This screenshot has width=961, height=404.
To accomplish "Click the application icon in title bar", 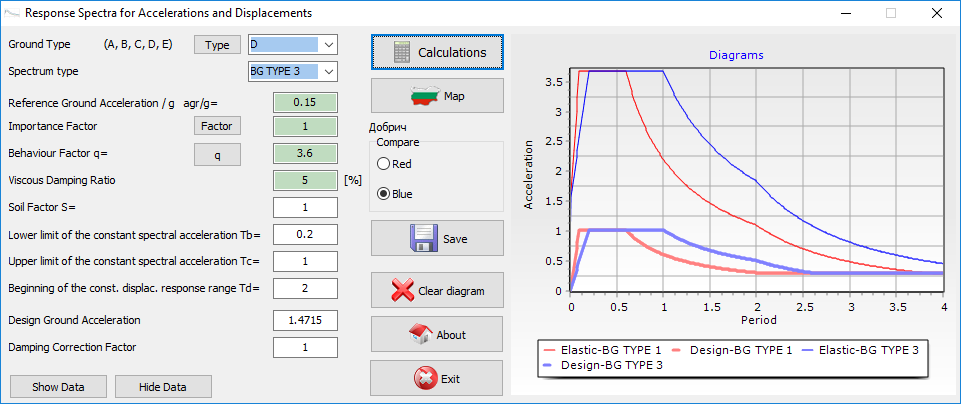I will [x=11, y=13].
